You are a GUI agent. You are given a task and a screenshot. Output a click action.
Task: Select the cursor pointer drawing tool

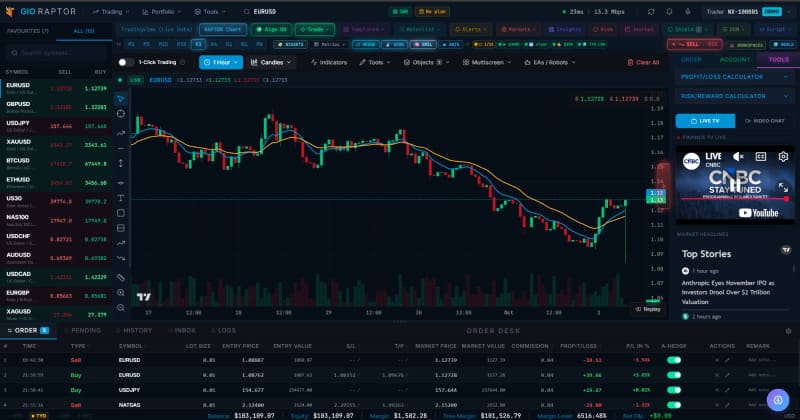121,98
